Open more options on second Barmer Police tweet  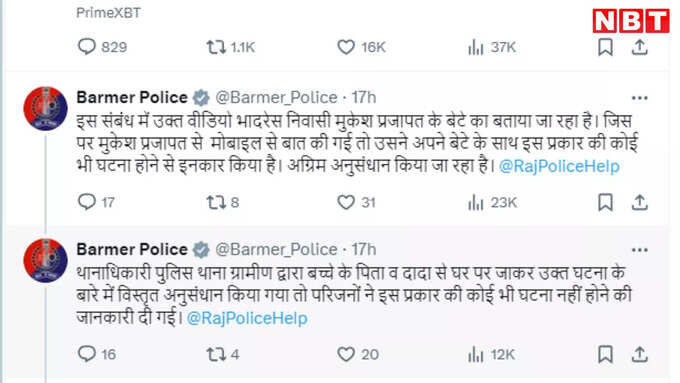pos(640,250)
